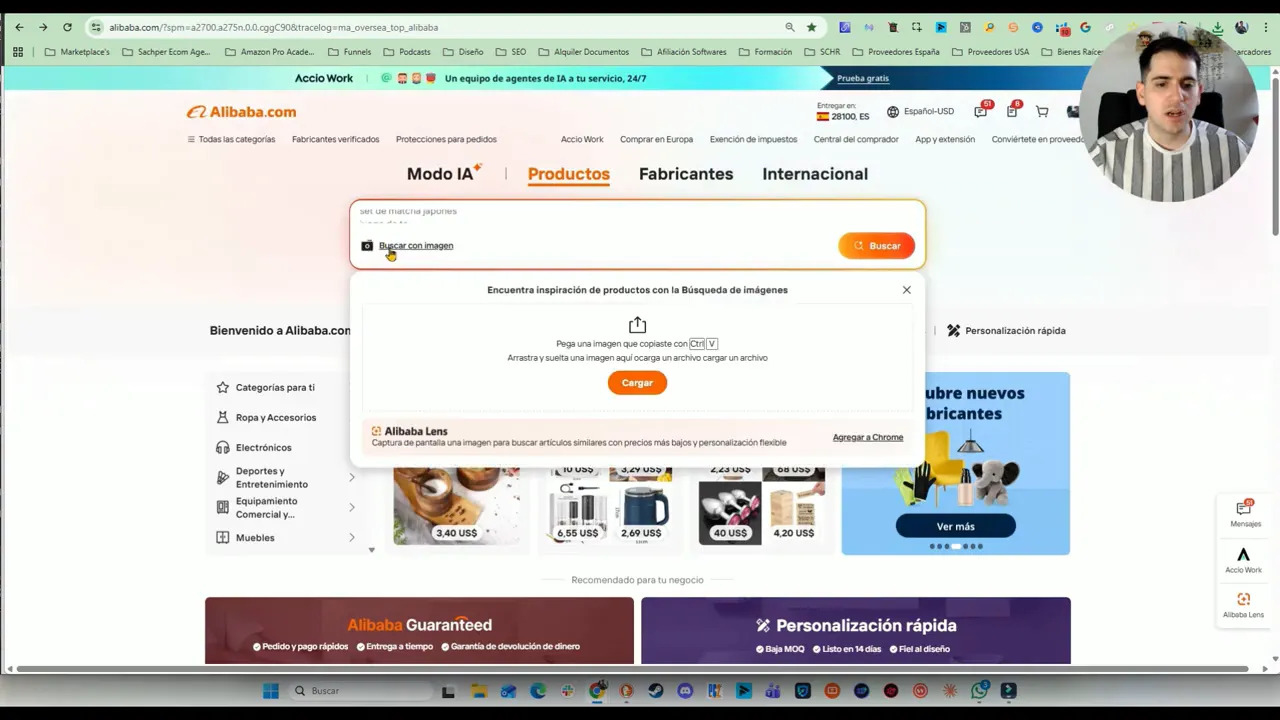Change delivery location 28100, ES

click(843, 112)
